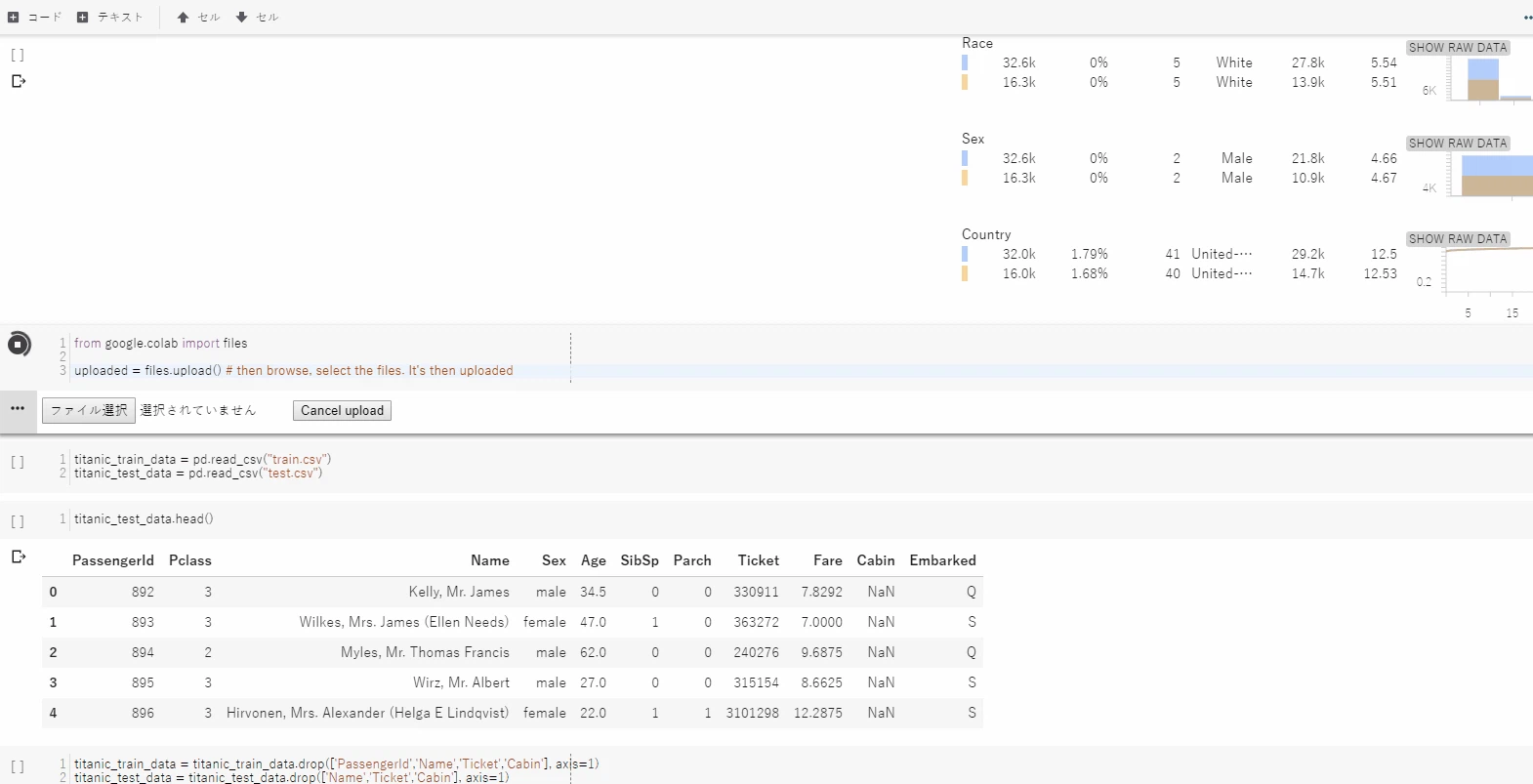The height and width of the screenshot is (784, 1533).
Task: Run the titanic_test_data.head() cell
Action: click(18, 521)
